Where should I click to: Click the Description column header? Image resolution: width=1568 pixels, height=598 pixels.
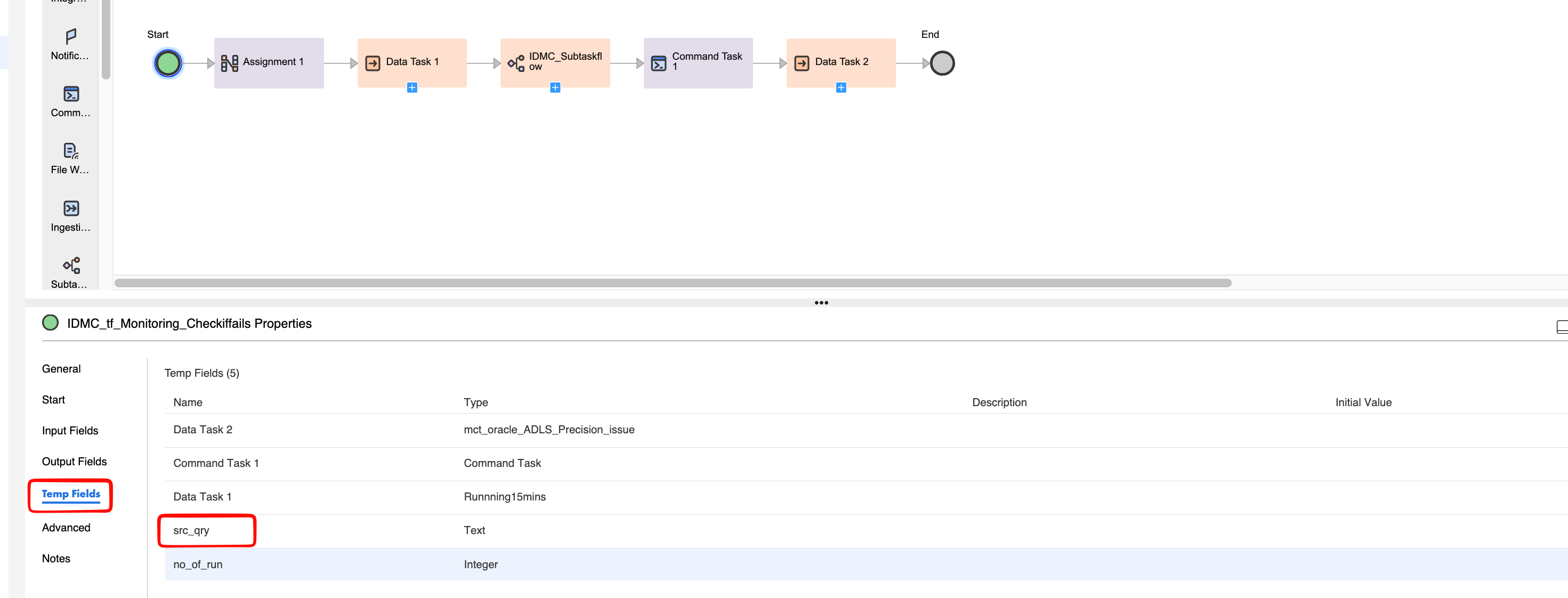(x=999, y=402)
